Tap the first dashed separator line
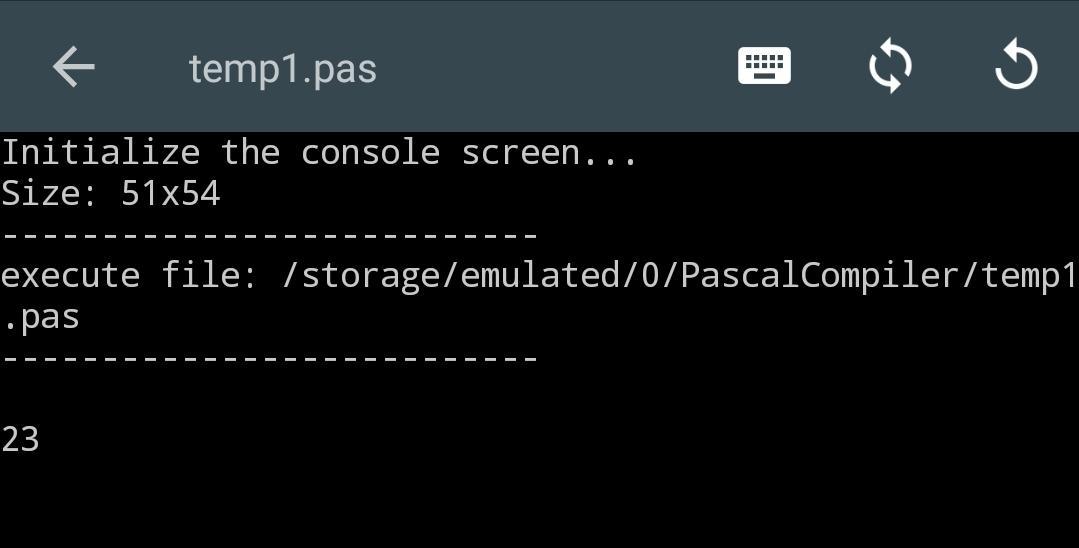1079x548 pixels. click(x=269, y=235)
